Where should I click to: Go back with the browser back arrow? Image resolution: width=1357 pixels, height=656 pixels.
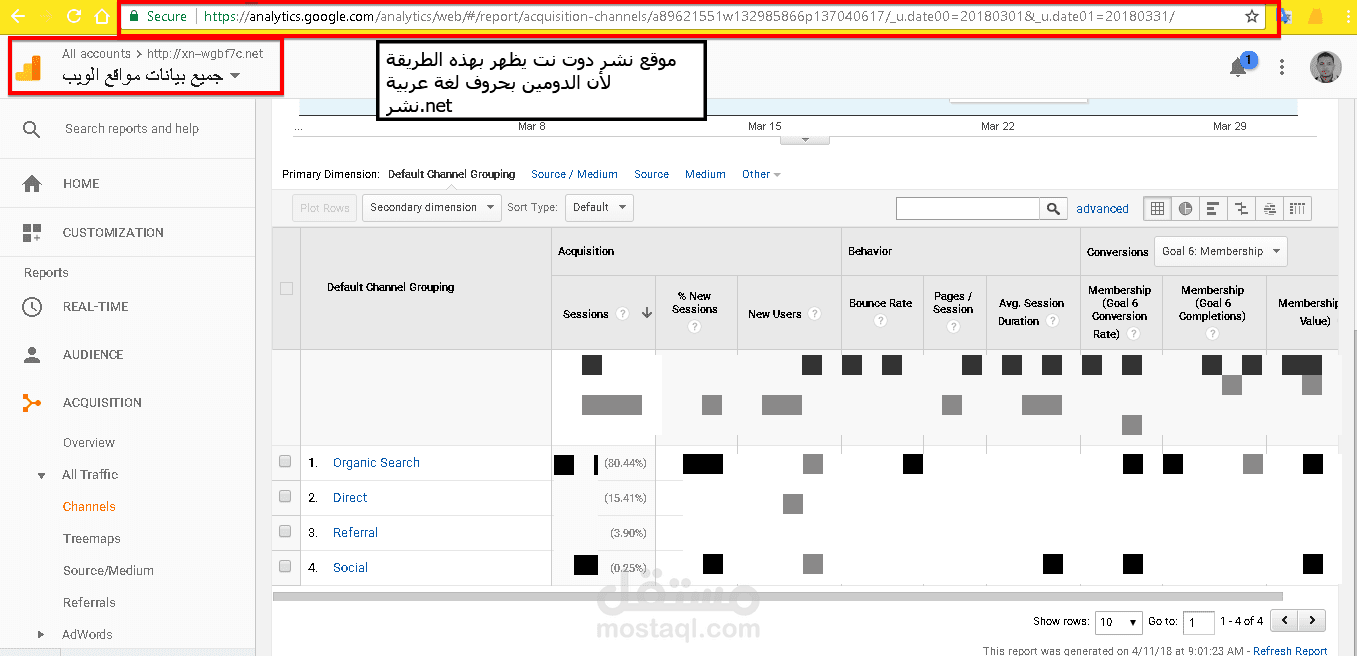(18, 16)
